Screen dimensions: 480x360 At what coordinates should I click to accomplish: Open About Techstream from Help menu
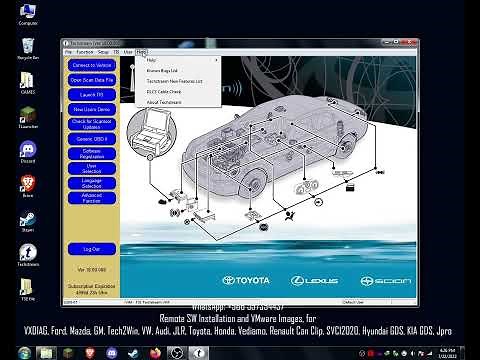[178, 102]
